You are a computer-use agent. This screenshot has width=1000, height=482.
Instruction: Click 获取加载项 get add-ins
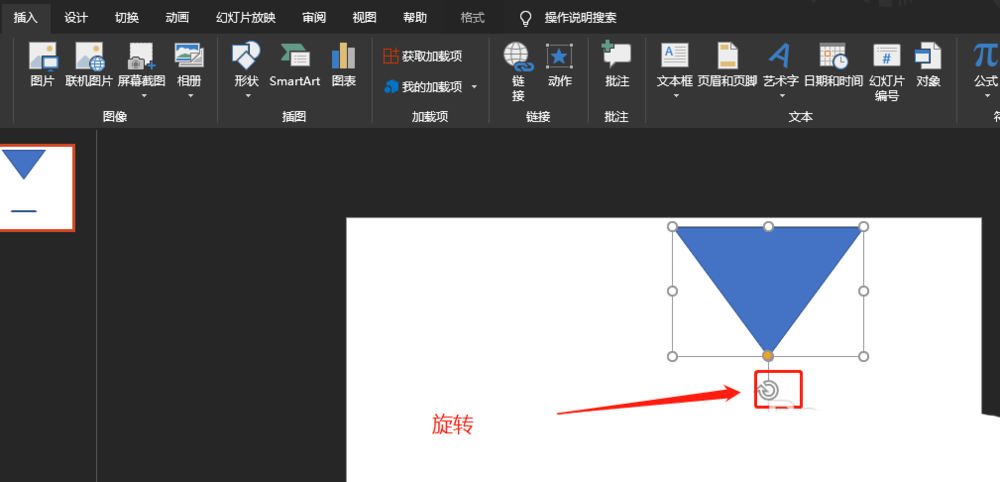coord(423,56)
